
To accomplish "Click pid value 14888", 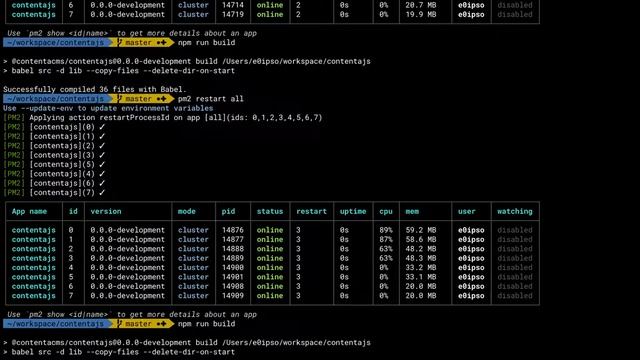I will tap(233, 249).
